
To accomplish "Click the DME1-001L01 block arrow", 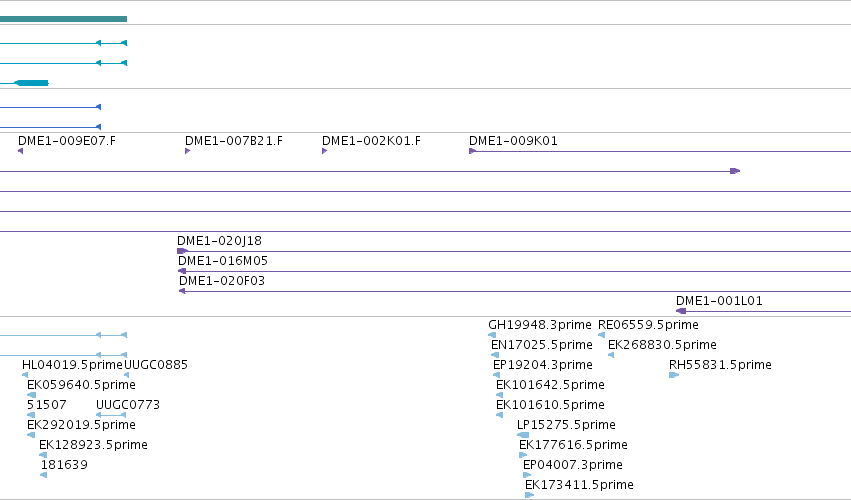I will 681,311.
